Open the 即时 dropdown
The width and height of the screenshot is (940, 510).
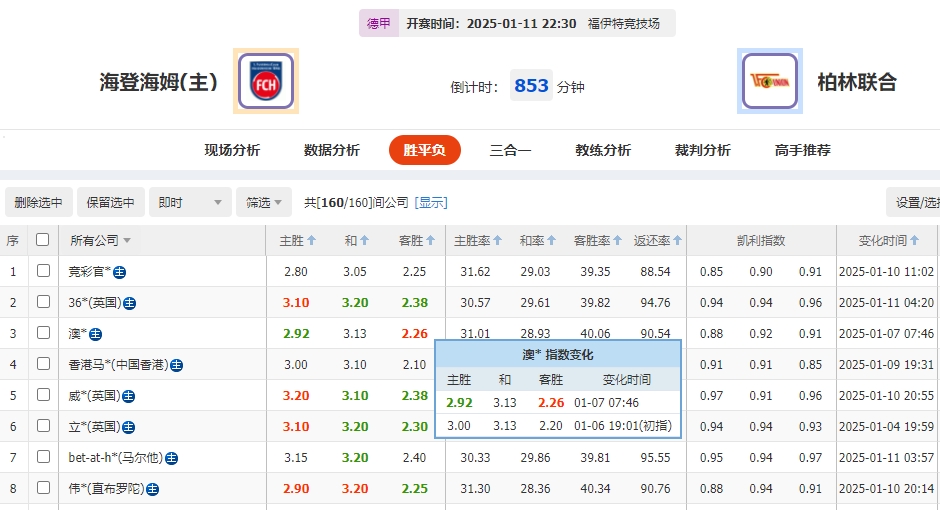(x=191, y=202)
